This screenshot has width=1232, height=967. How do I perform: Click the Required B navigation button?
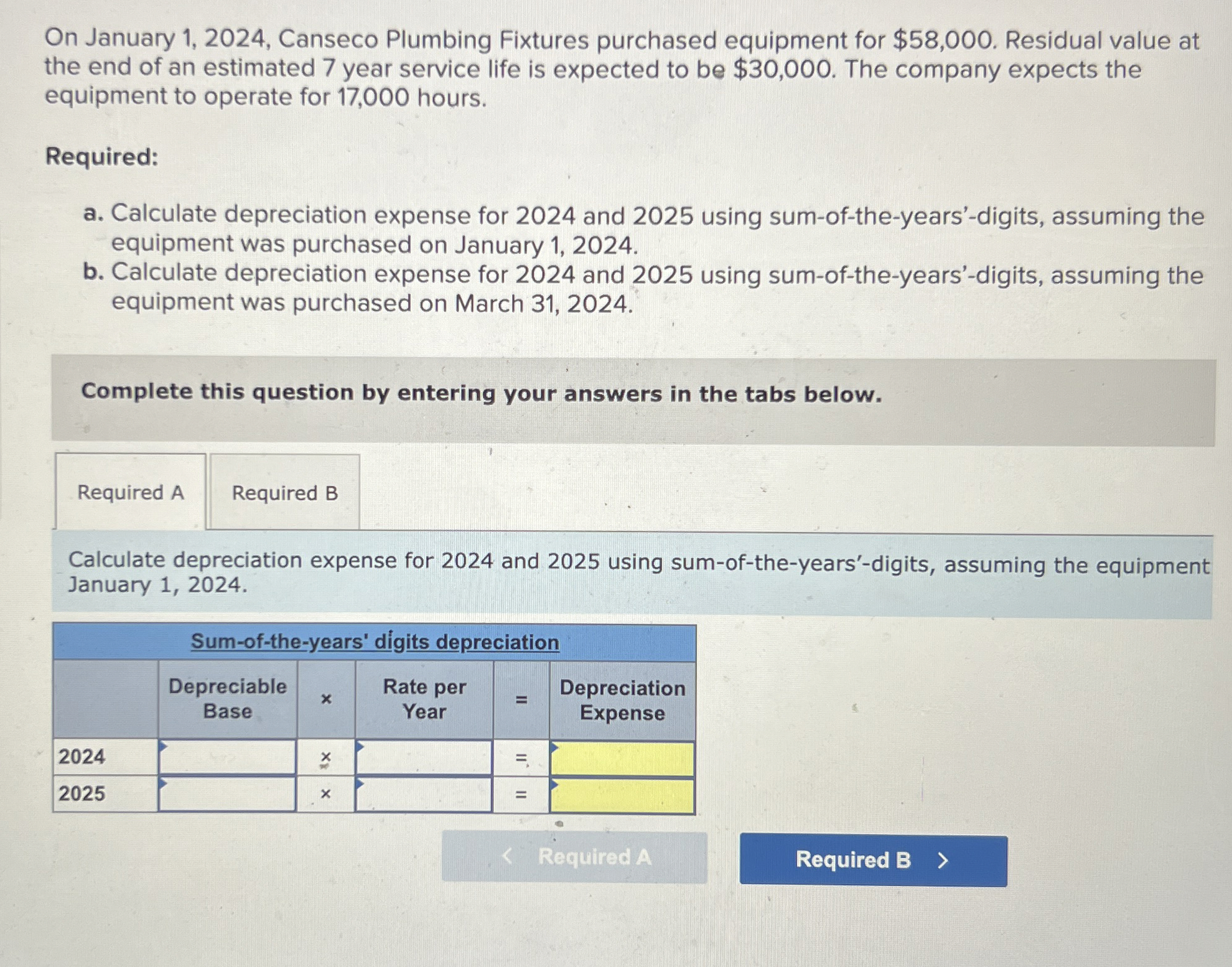coord(874,861)
